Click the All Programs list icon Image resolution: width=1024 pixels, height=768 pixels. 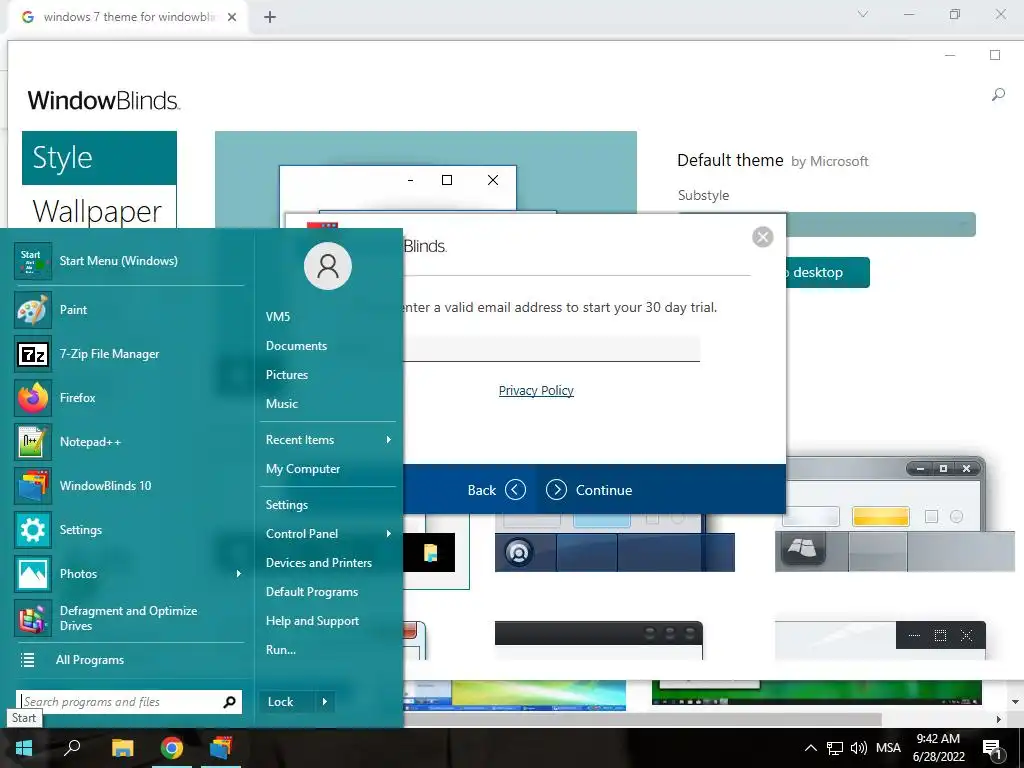click(x=27, y=660)
